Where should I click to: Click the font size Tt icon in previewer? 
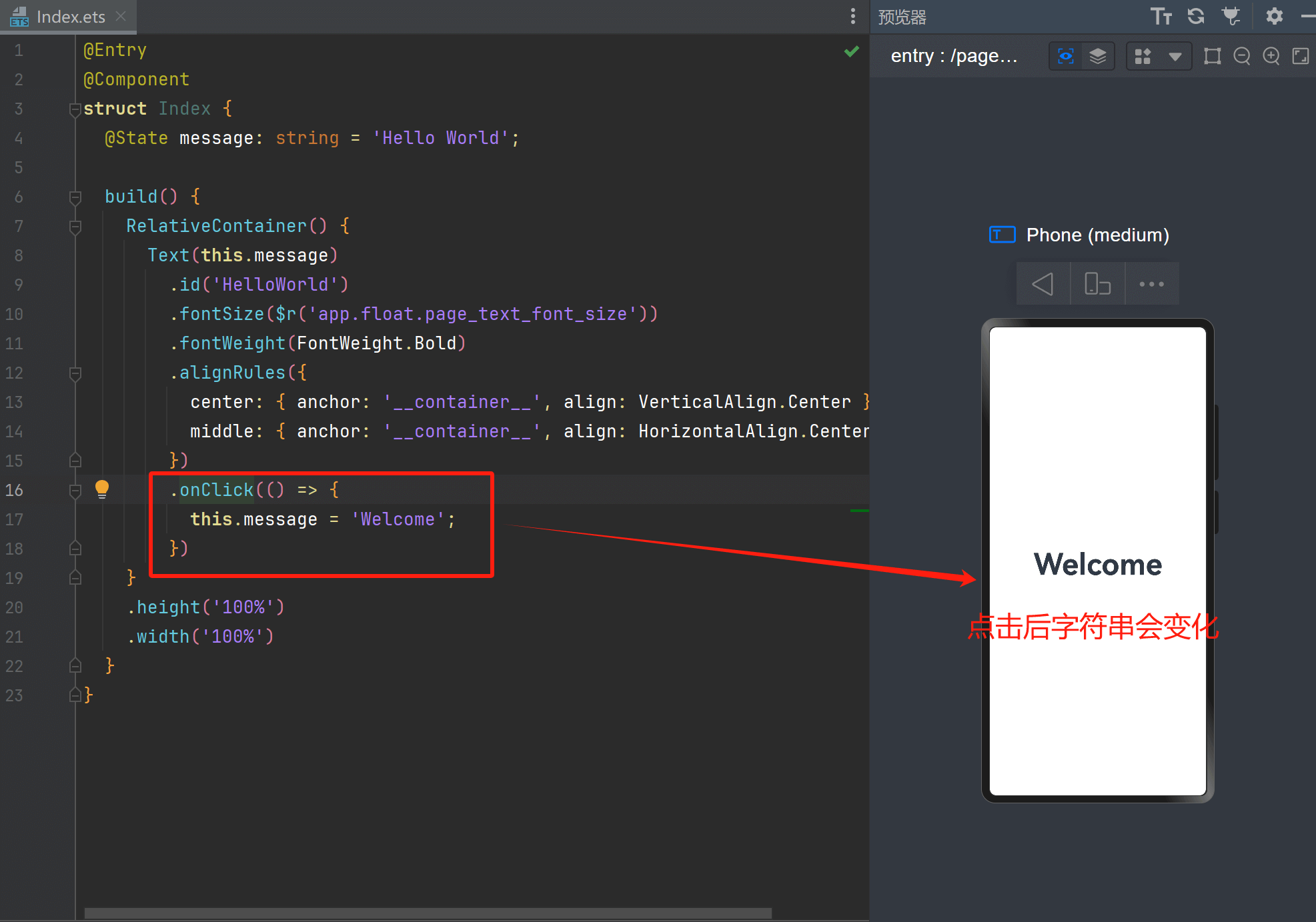1161,17
